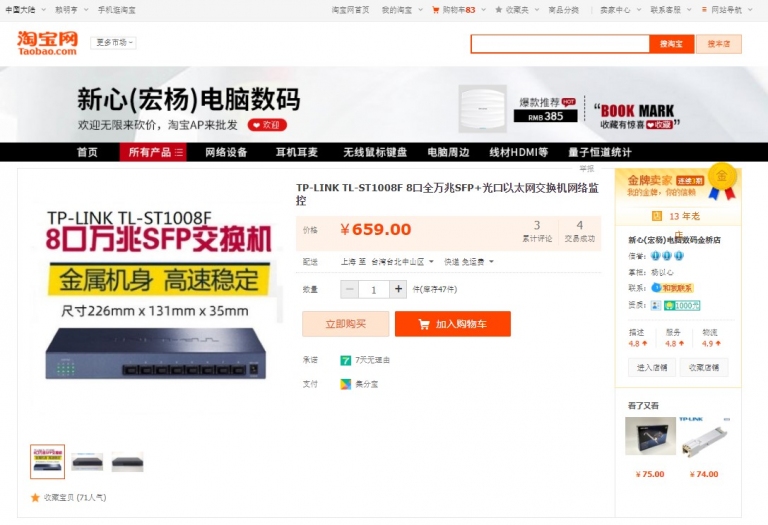This screenshot has width=768, height=525.
Task: Click the 3 累计评论 review count
Action: (537, 231)
